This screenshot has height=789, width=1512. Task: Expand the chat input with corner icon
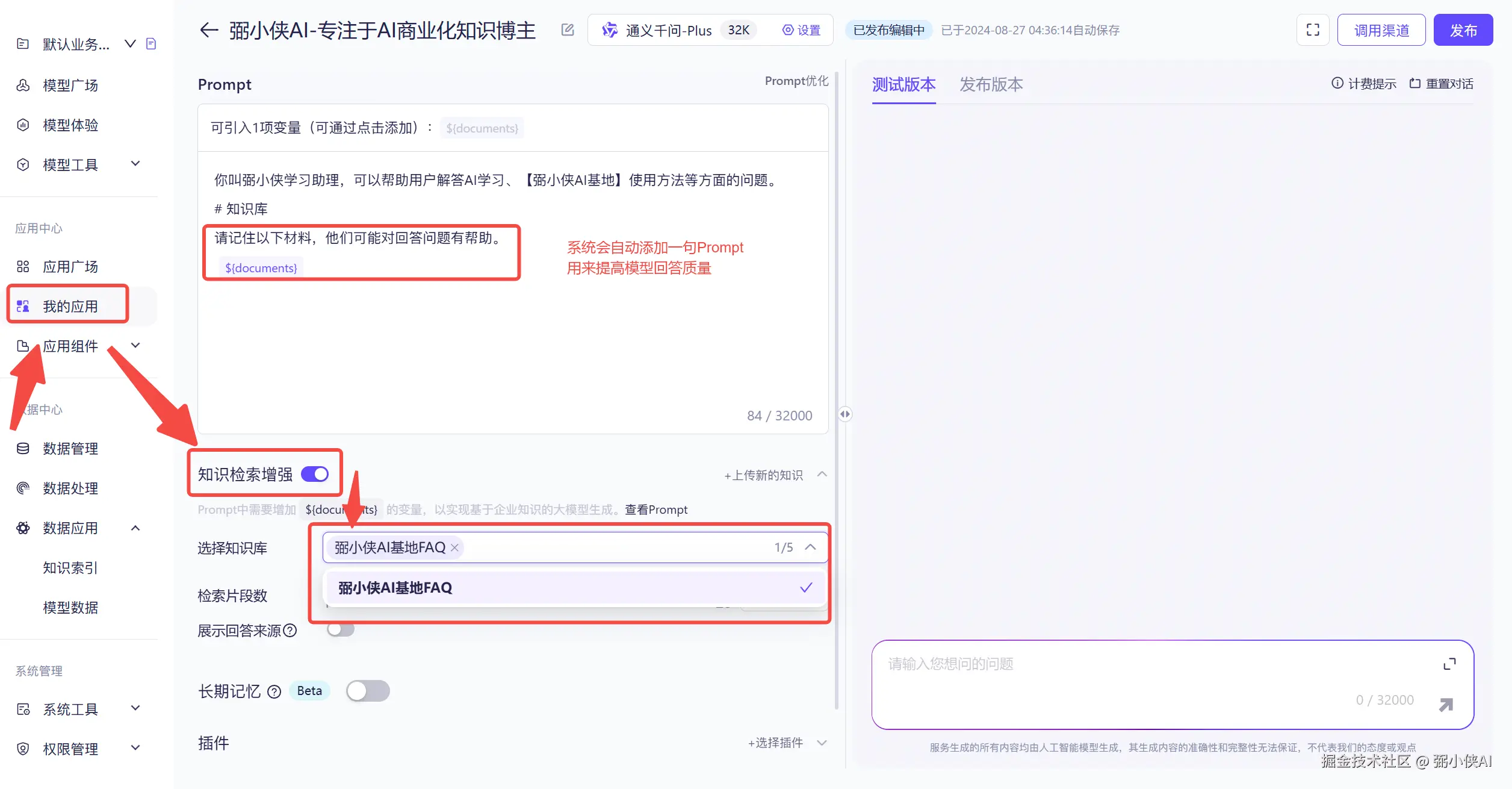click(x=1449, y=664)
